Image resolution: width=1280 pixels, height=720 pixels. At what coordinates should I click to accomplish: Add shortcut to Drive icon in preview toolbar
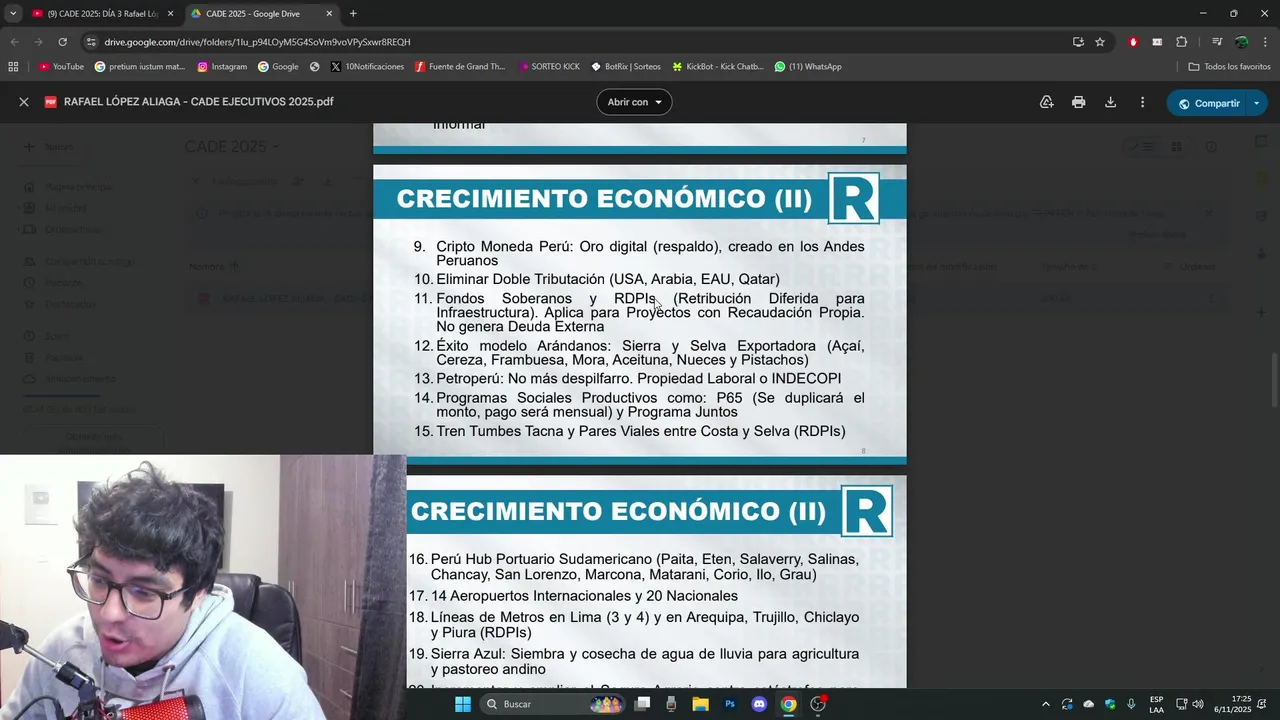tap(1046, 102)
